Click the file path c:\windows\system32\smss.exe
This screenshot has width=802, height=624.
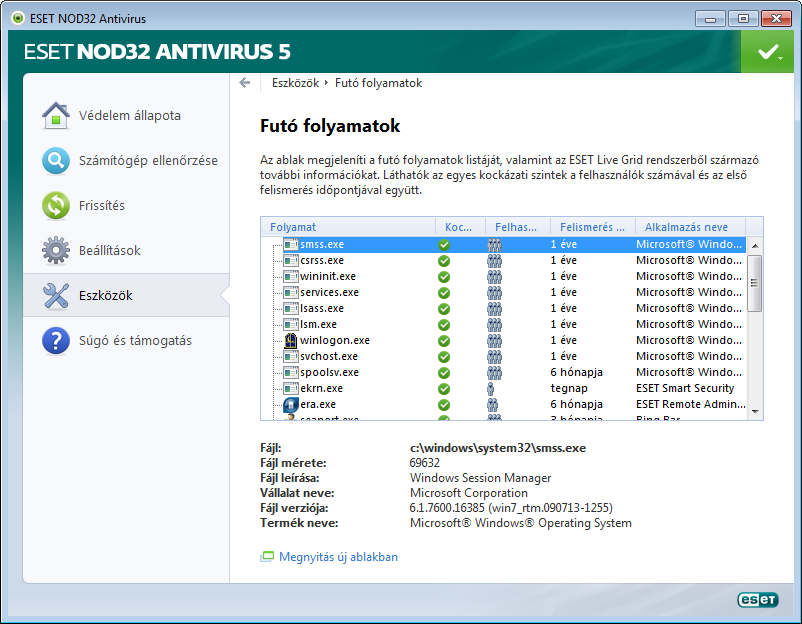pos(498,449)
